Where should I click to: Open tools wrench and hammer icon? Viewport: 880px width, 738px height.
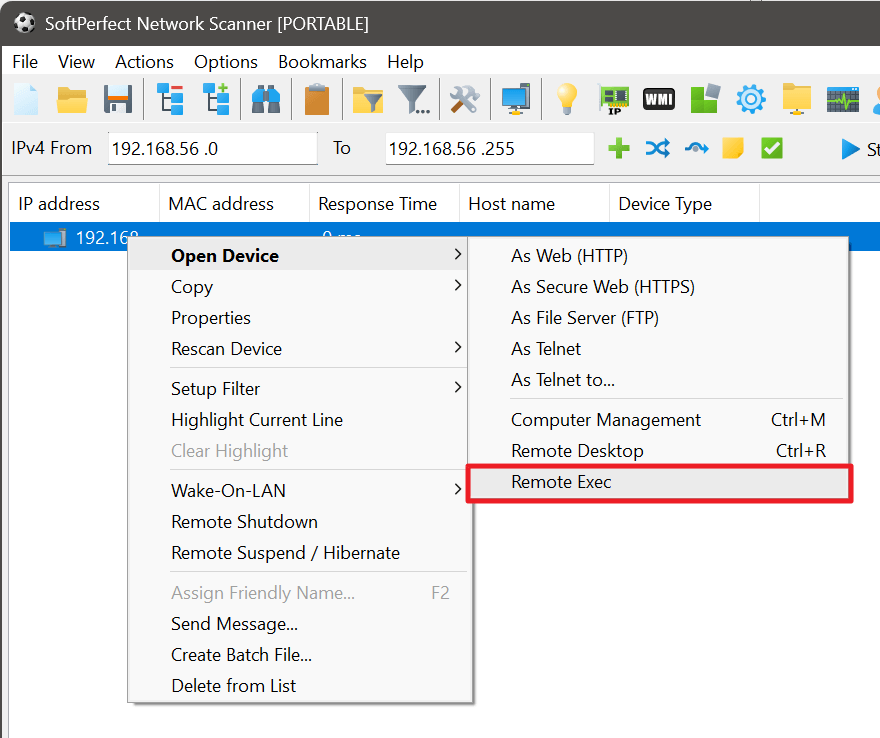tap(465, 100)
